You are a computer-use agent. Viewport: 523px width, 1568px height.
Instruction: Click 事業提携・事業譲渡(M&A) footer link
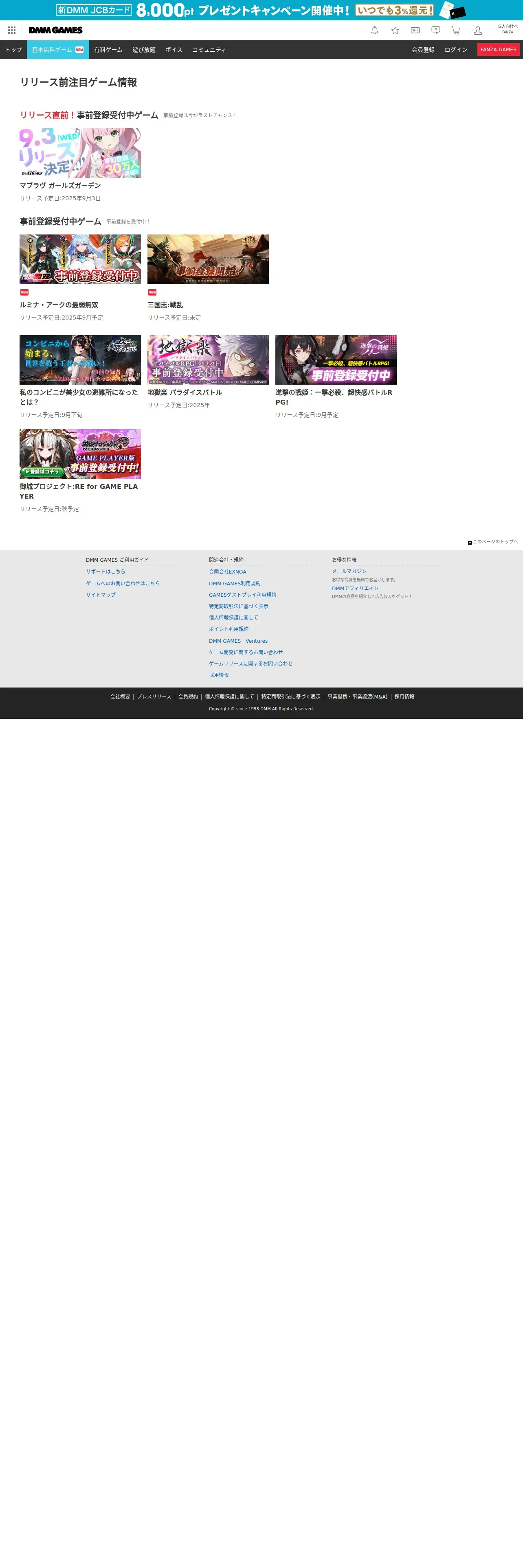(357, 697)
